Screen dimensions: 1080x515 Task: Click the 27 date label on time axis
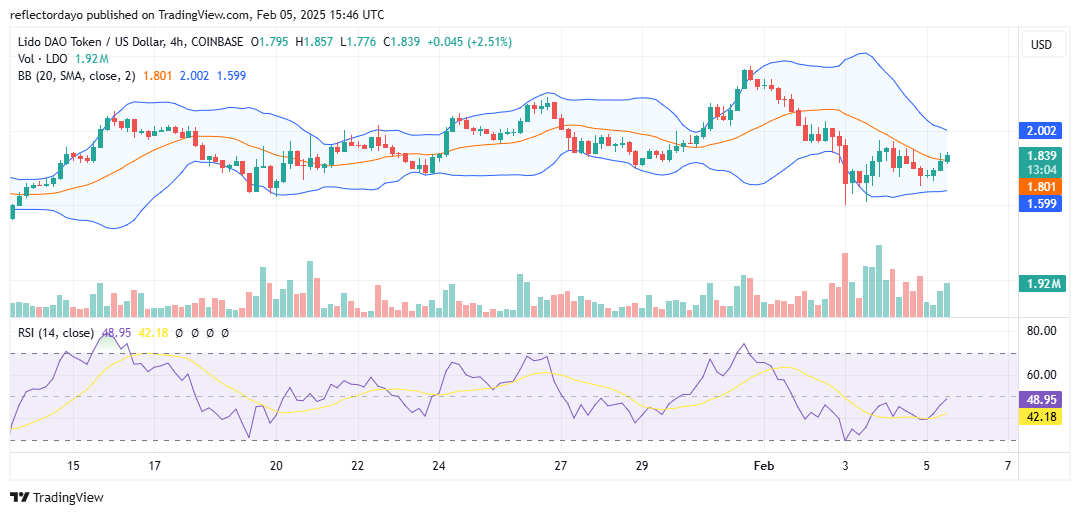(560, 465)
